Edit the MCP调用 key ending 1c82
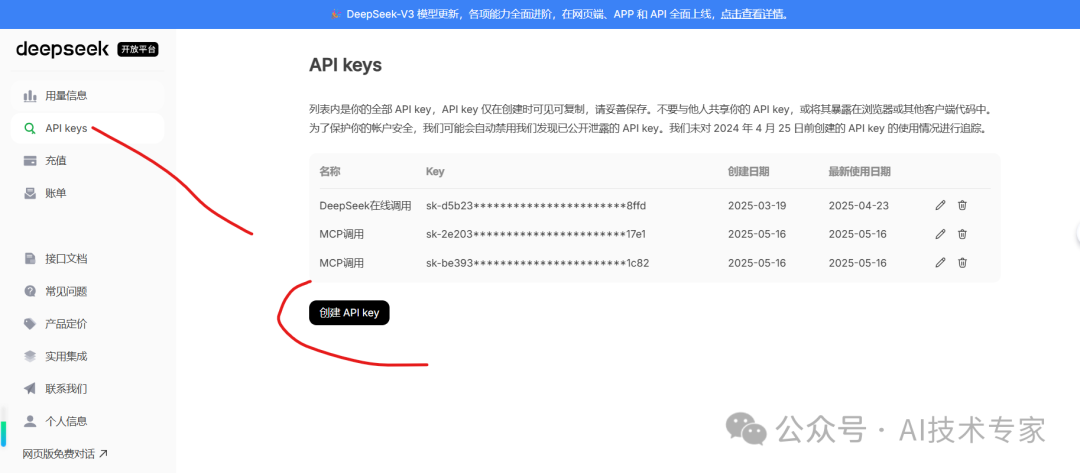1080x473 pixels. [x=940, y=262]
